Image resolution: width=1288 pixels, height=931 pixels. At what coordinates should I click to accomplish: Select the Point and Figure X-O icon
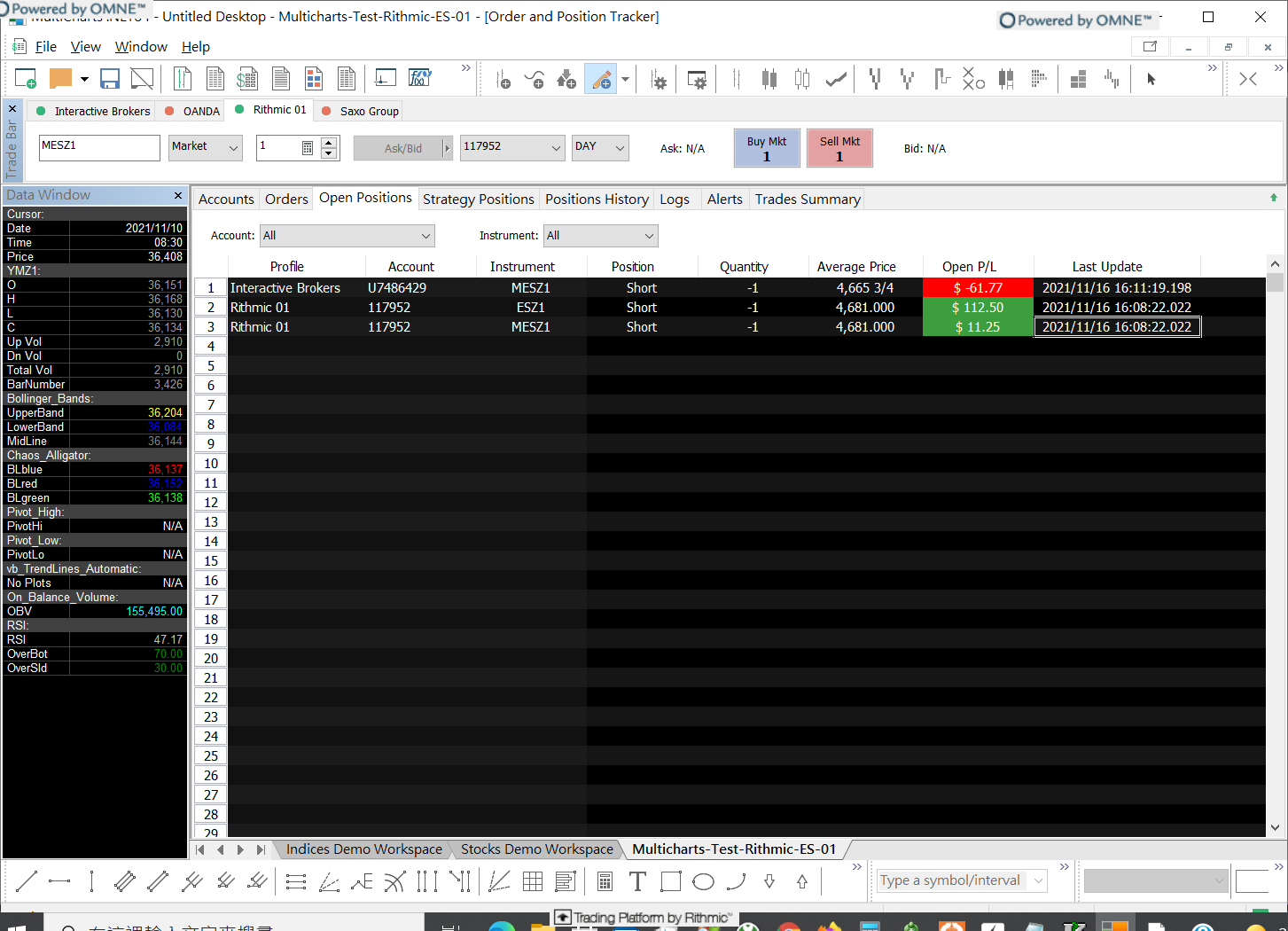click(973, 80)
